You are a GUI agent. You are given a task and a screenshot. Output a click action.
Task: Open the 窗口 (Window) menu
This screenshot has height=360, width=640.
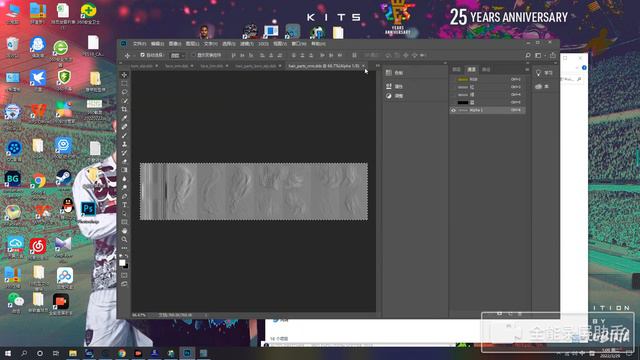299,44
